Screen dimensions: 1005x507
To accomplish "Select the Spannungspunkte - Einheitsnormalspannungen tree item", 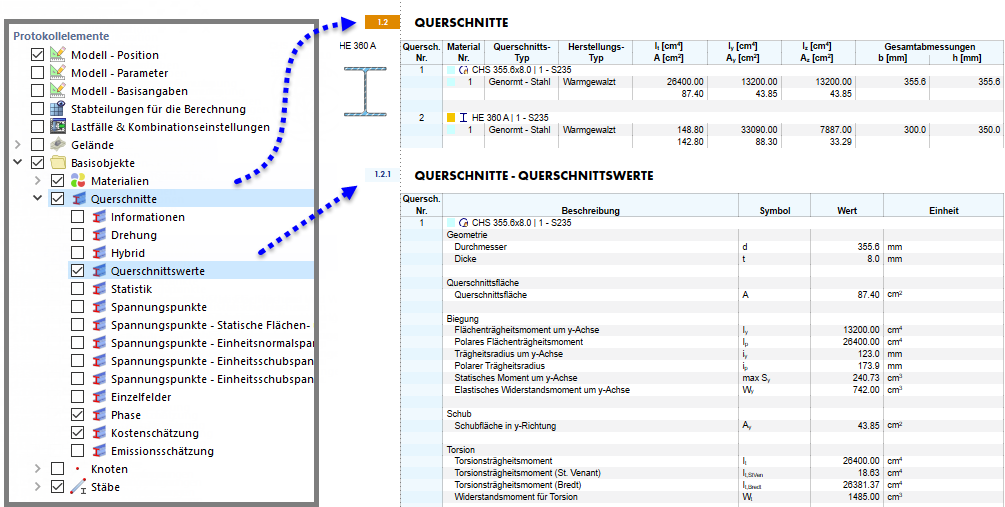I will point(212,343).
